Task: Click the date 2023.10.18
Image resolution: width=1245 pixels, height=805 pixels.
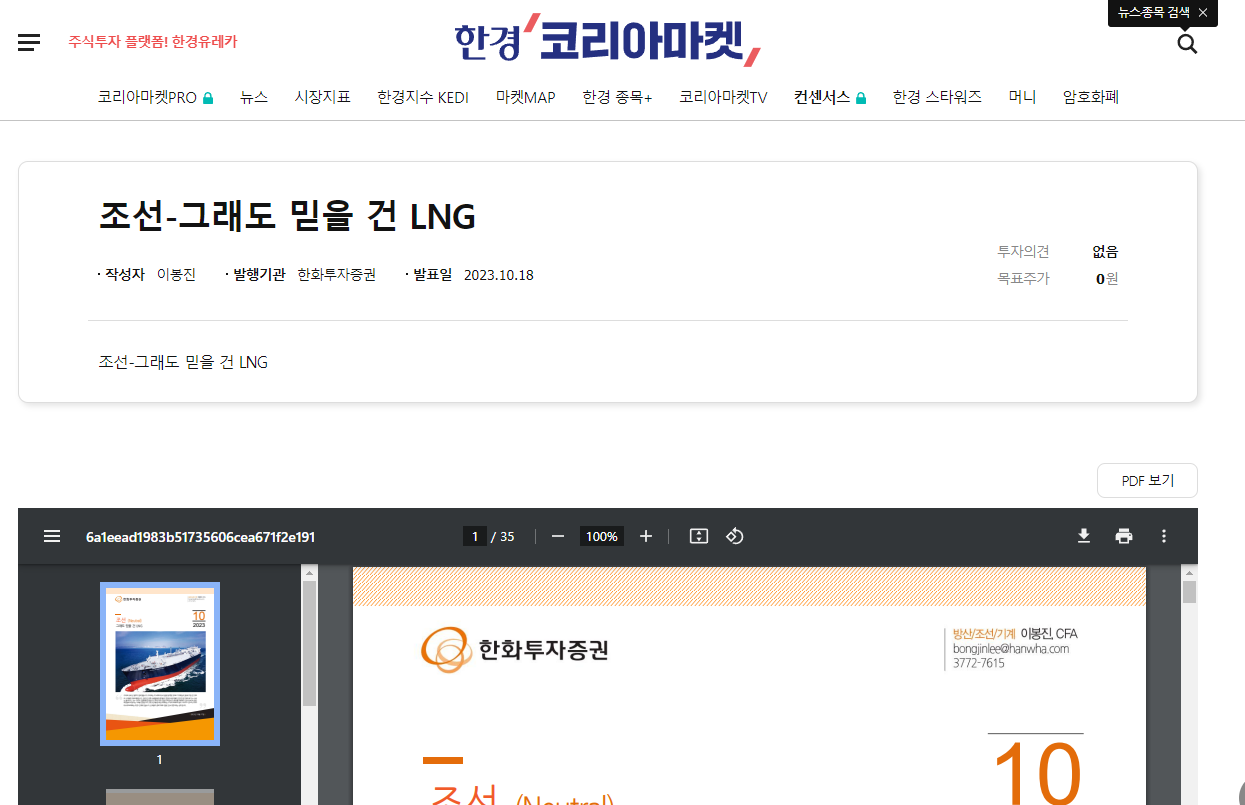Action: tap(499, 275)
